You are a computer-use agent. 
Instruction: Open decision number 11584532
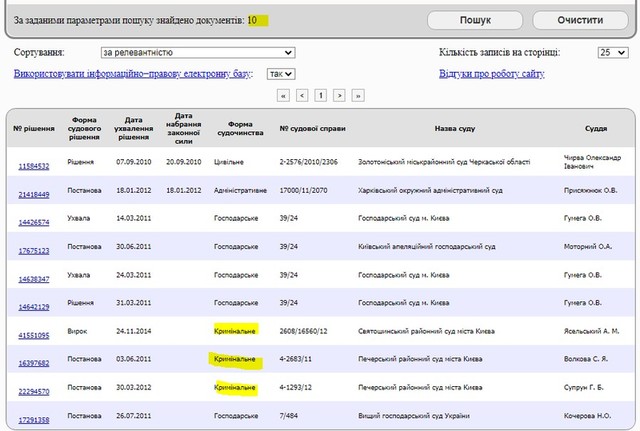click(x=33, y=166)
